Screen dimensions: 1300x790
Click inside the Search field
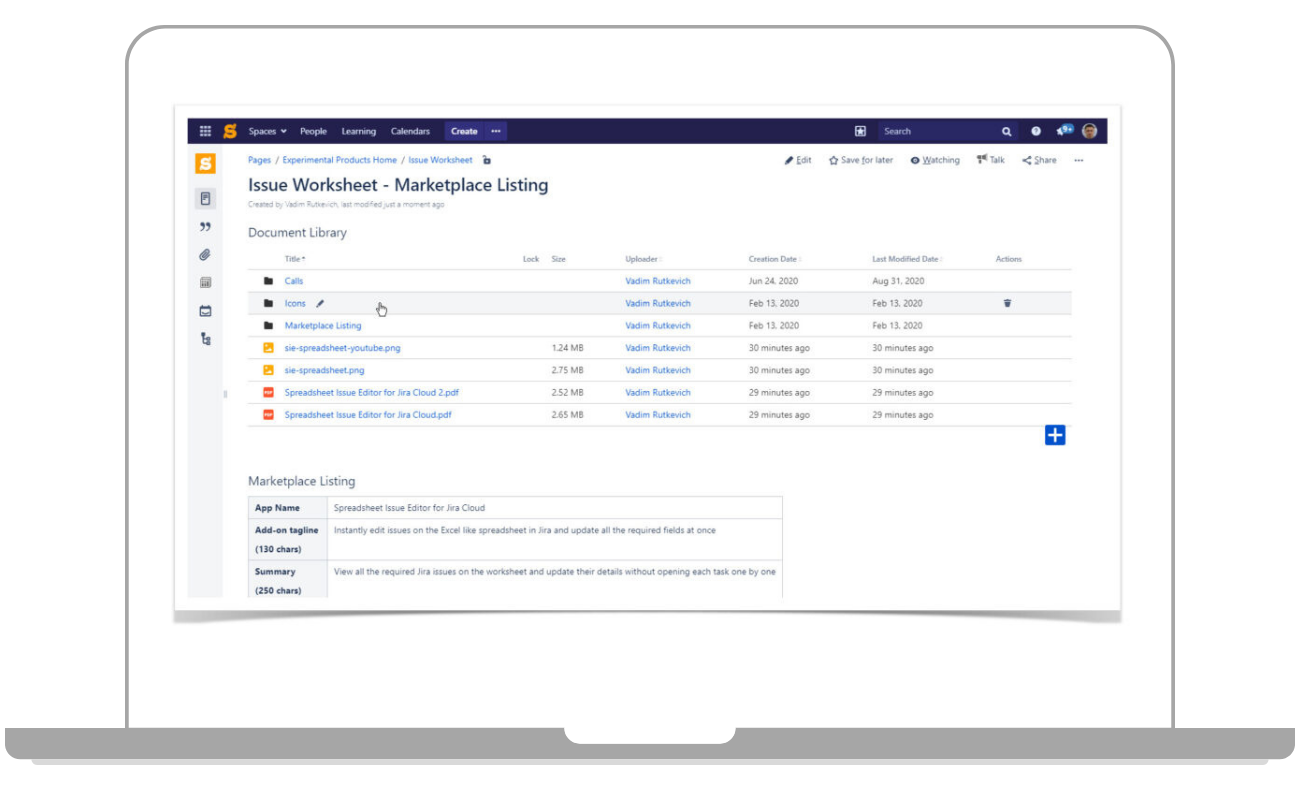[x=930, y=130]
